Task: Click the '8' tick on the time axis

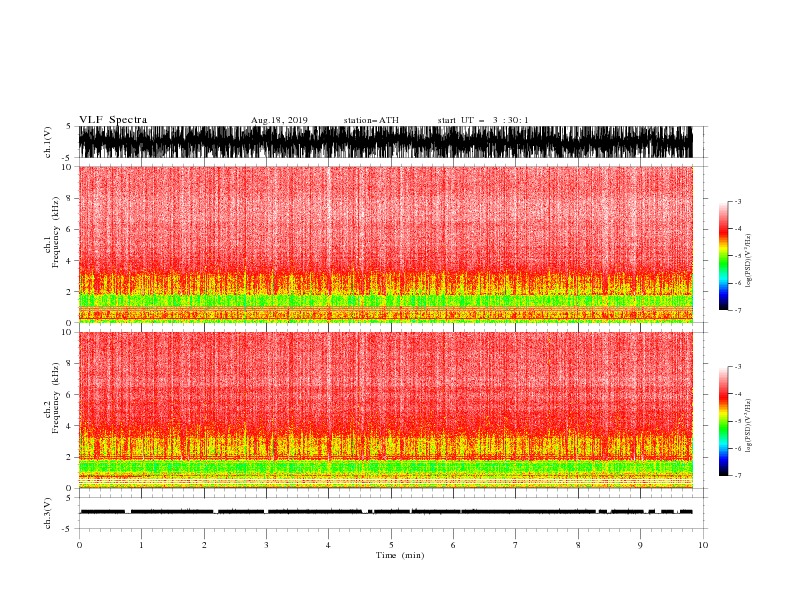Action: coord(578,545)
